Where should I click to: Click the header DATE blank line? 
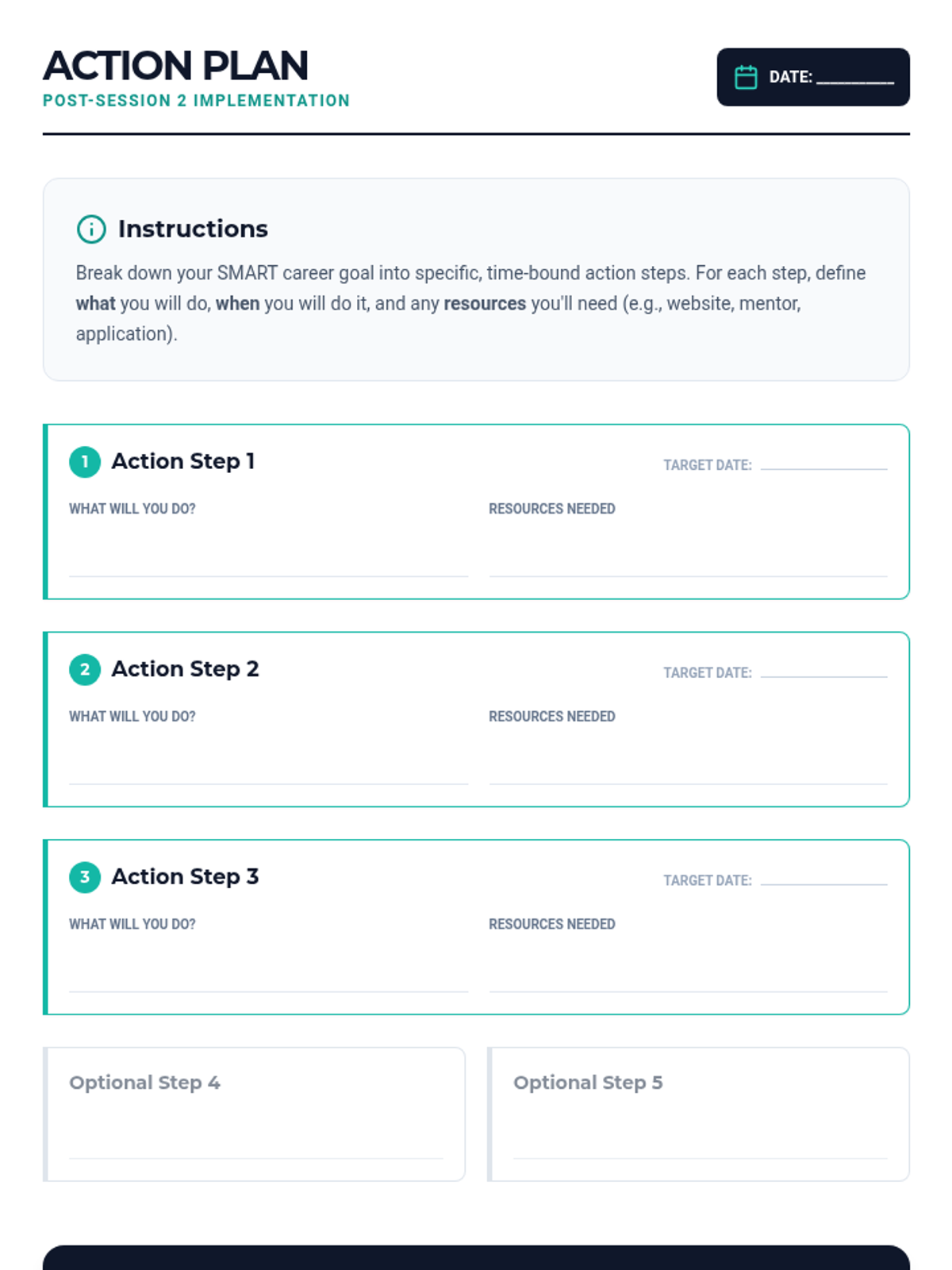pos(855,79)
